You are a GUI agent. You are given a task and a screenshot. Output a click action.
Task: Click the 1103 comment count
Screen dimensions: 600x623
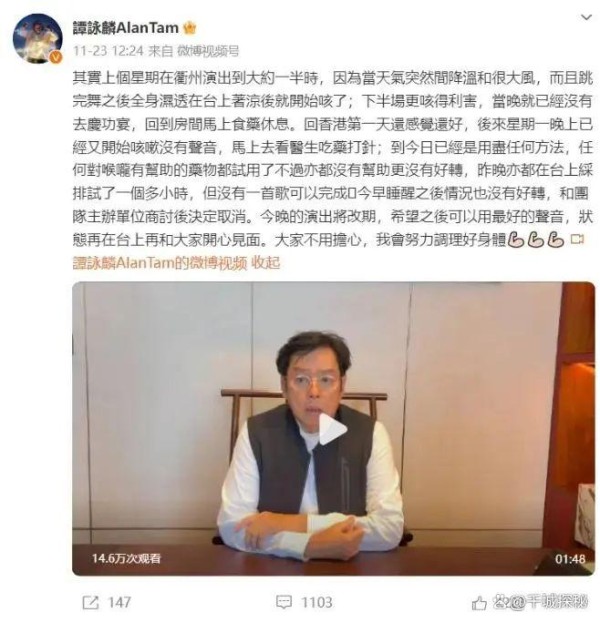[x=317, y=602]
